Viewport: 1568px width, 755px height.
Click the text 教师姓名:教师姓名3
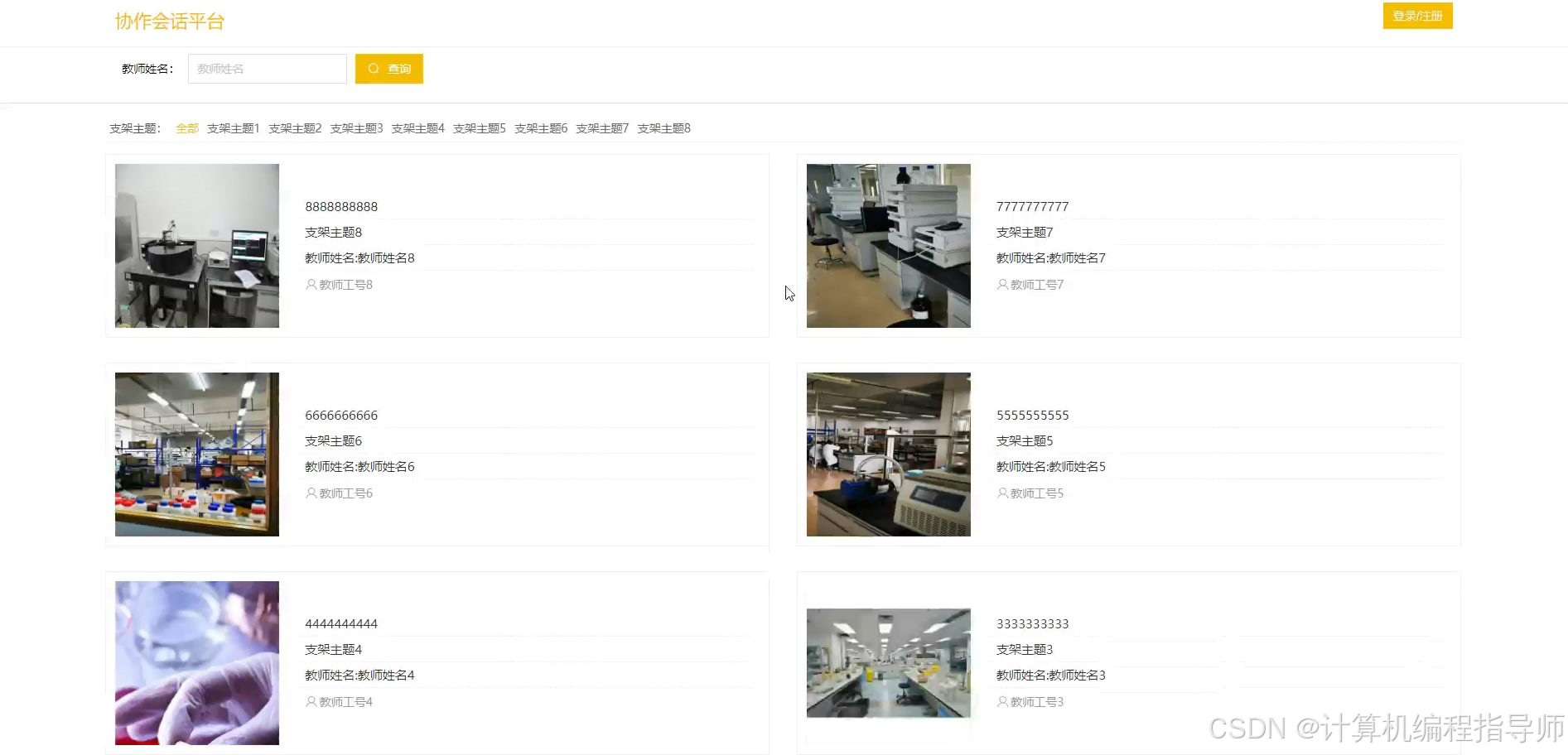tap(1051, 676)
